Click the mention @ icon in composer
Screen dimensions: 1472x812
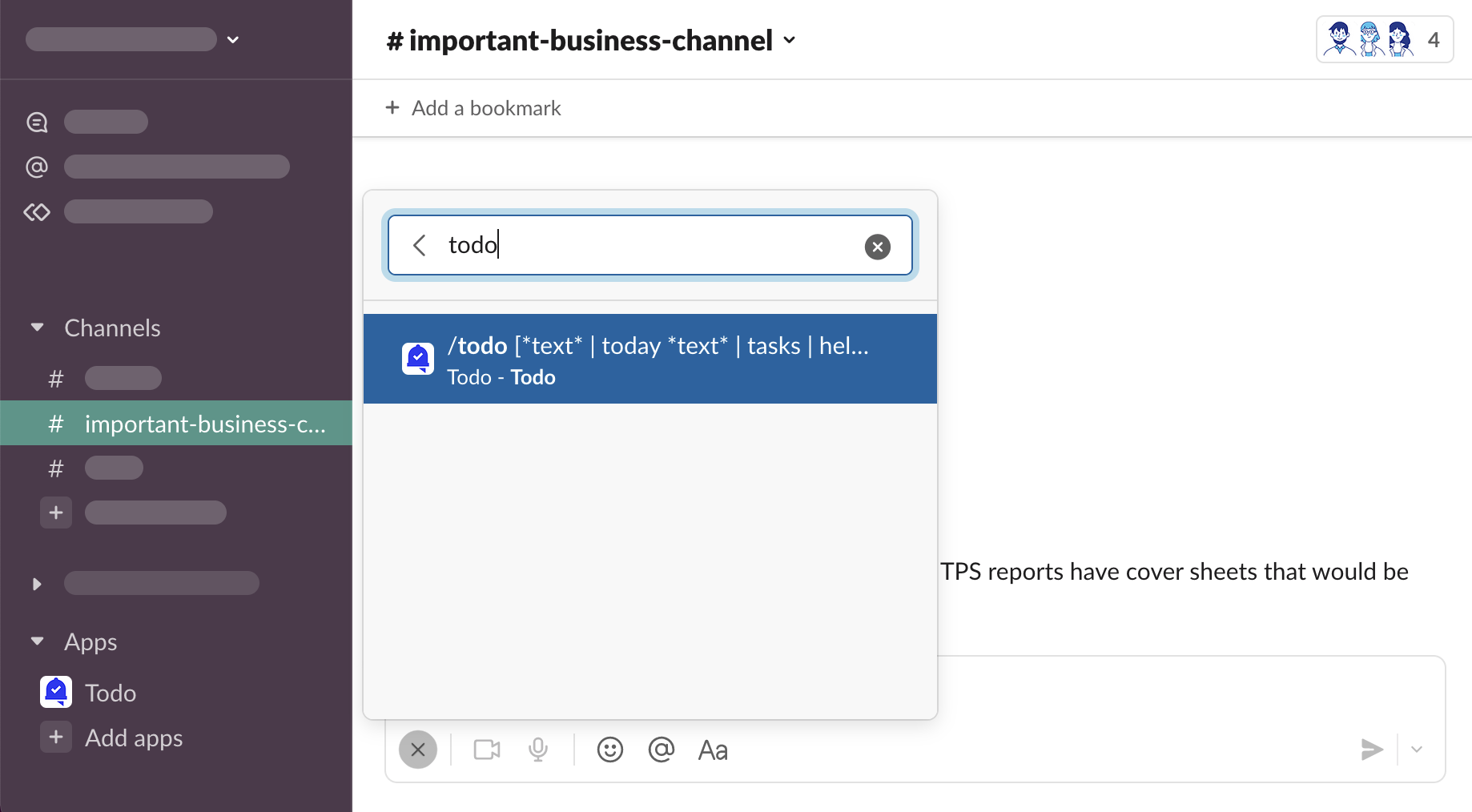coord(661,750)
